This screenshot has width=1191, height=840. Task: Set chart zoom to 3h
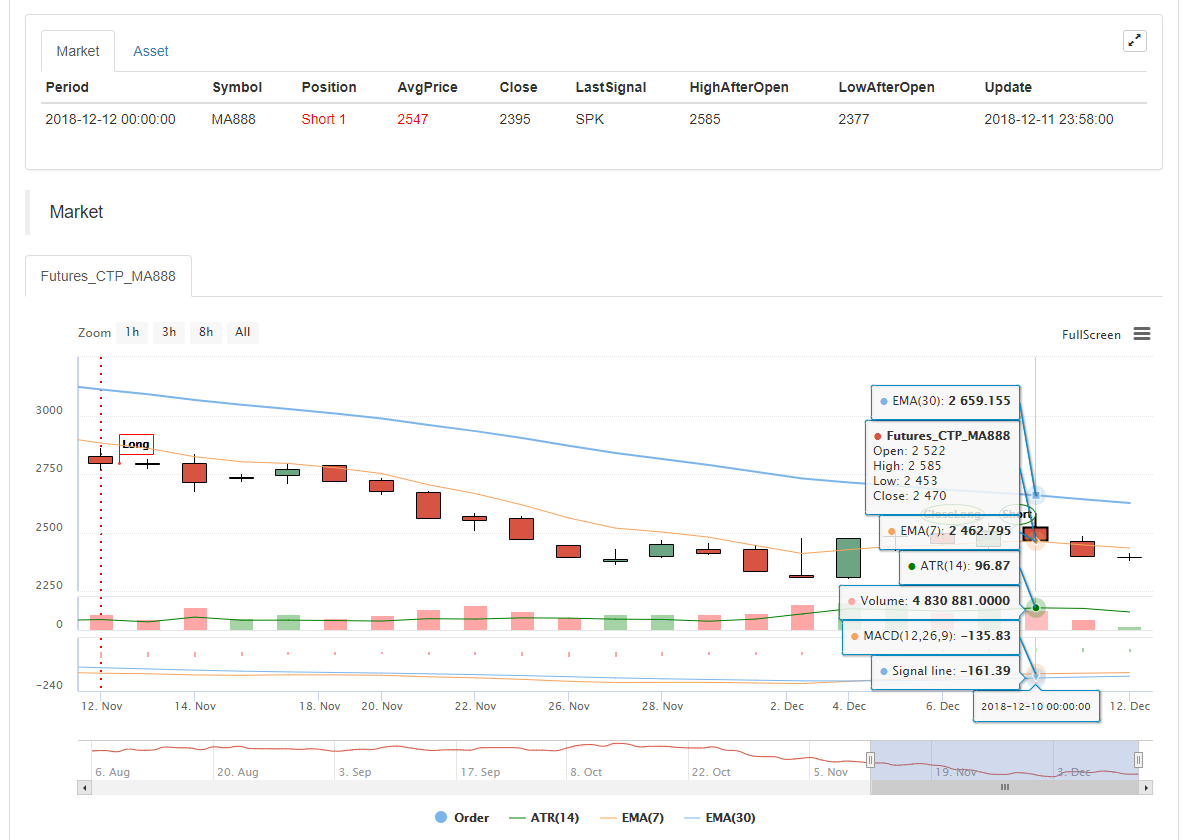point(169,332)
